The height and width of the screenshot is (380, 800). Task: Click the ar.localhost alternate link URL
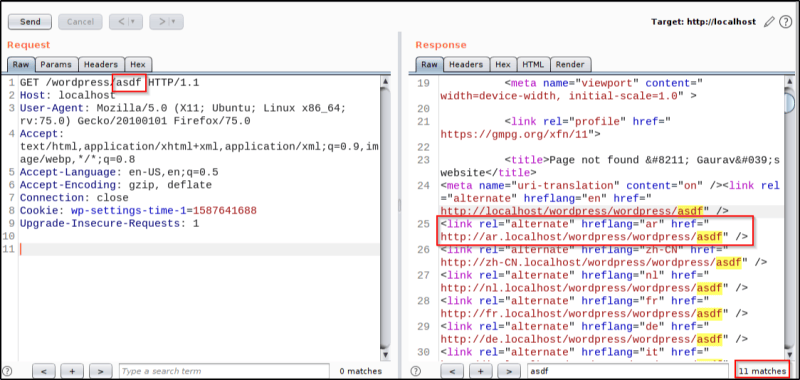[x=582, y=237]
